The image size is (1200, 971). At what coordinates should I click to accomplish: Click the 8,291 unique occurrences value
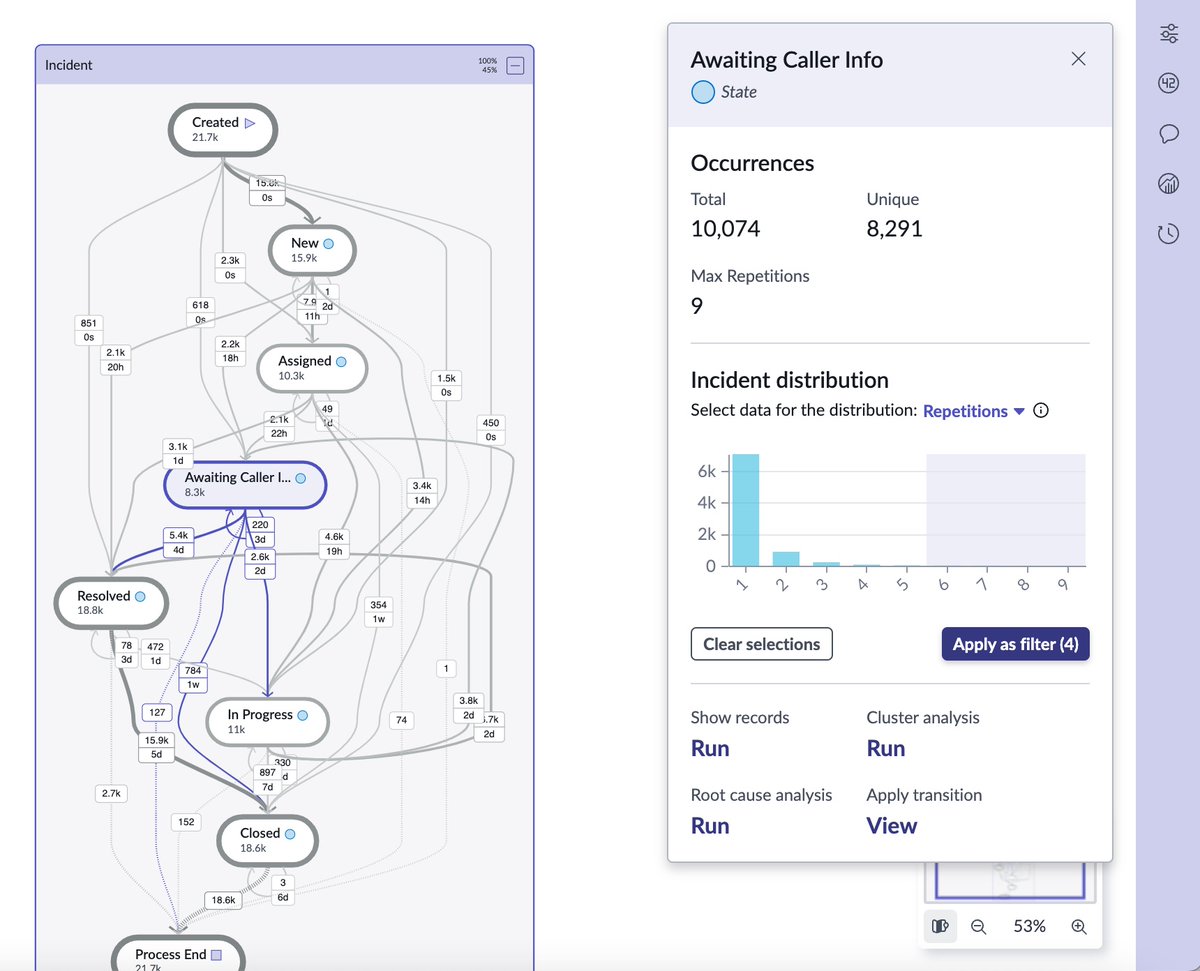tap(895, 228)
